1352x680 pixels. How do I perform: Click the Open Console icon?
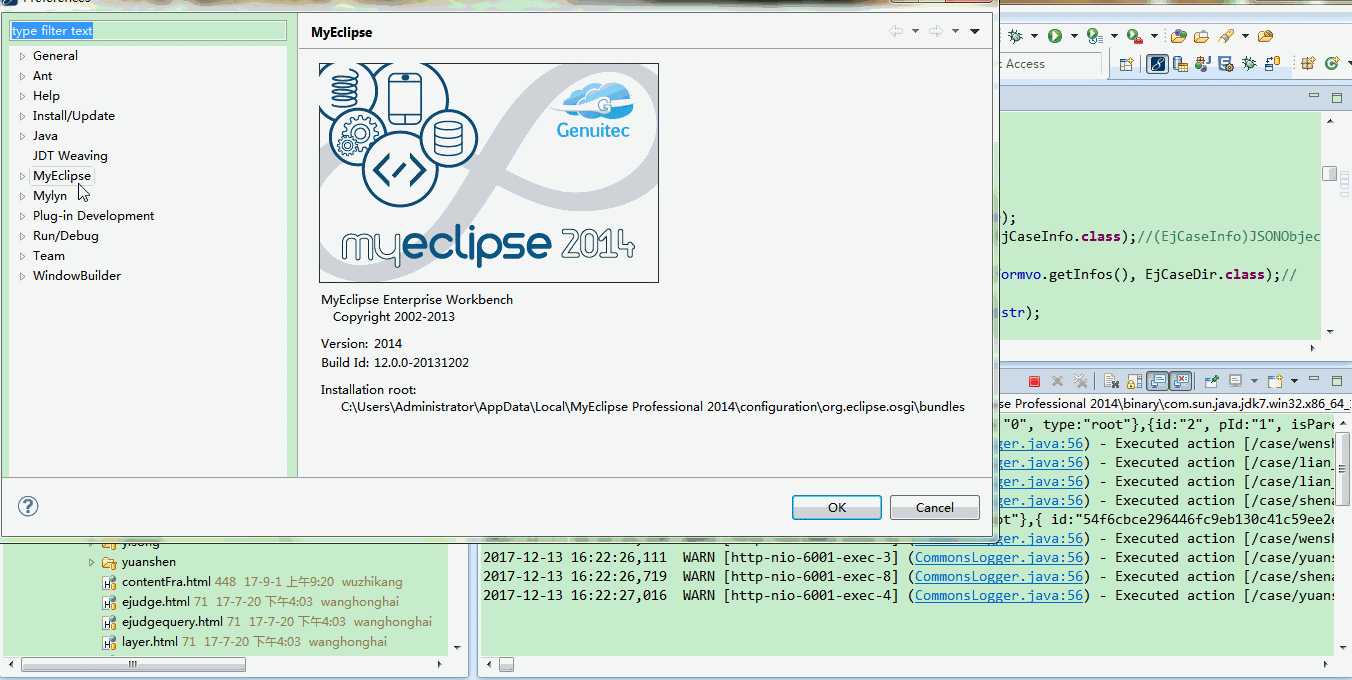[x=1275, y=381]
